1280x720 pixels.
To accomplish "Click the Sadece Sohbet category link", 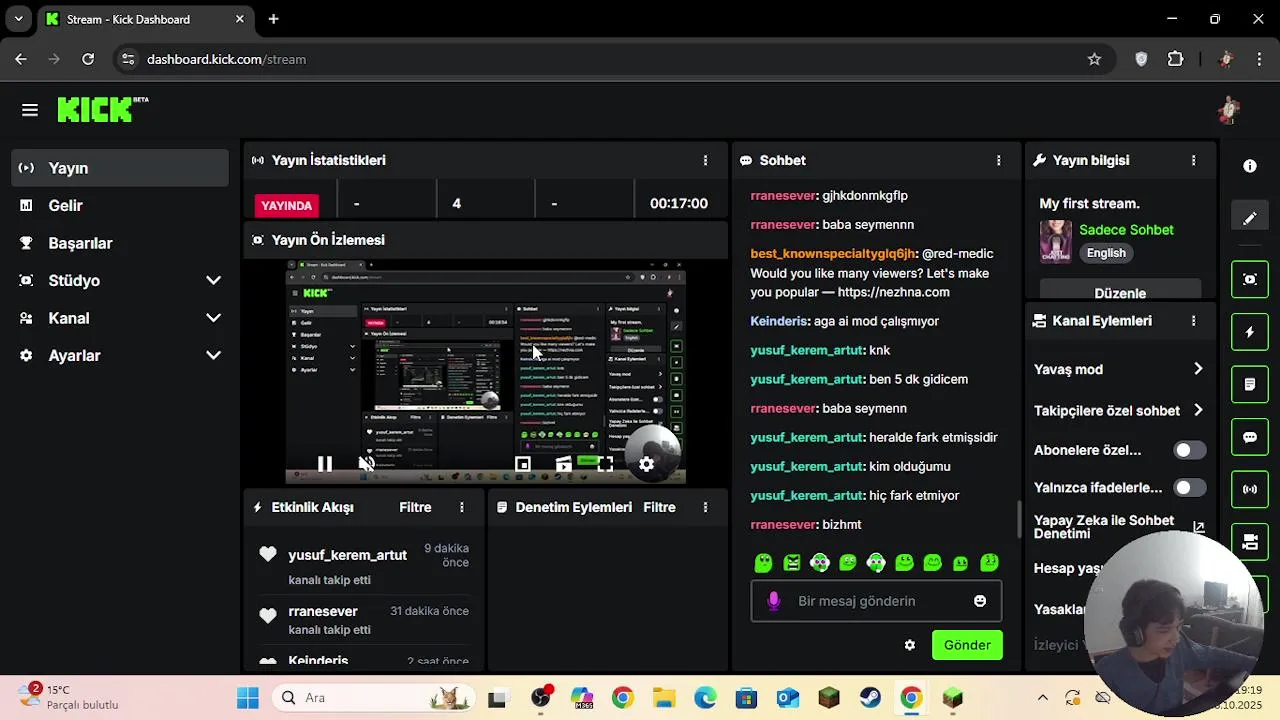I will 1126,230.
